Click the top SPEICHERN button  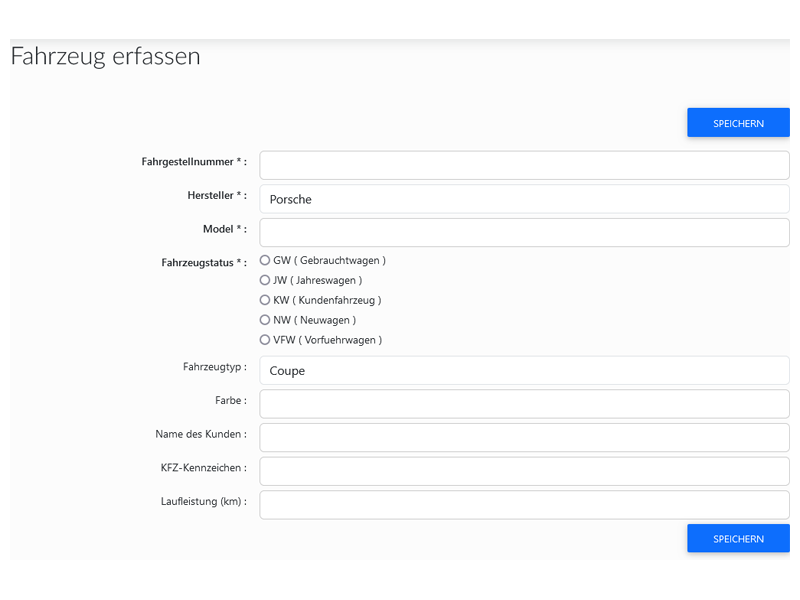point(738,123)
